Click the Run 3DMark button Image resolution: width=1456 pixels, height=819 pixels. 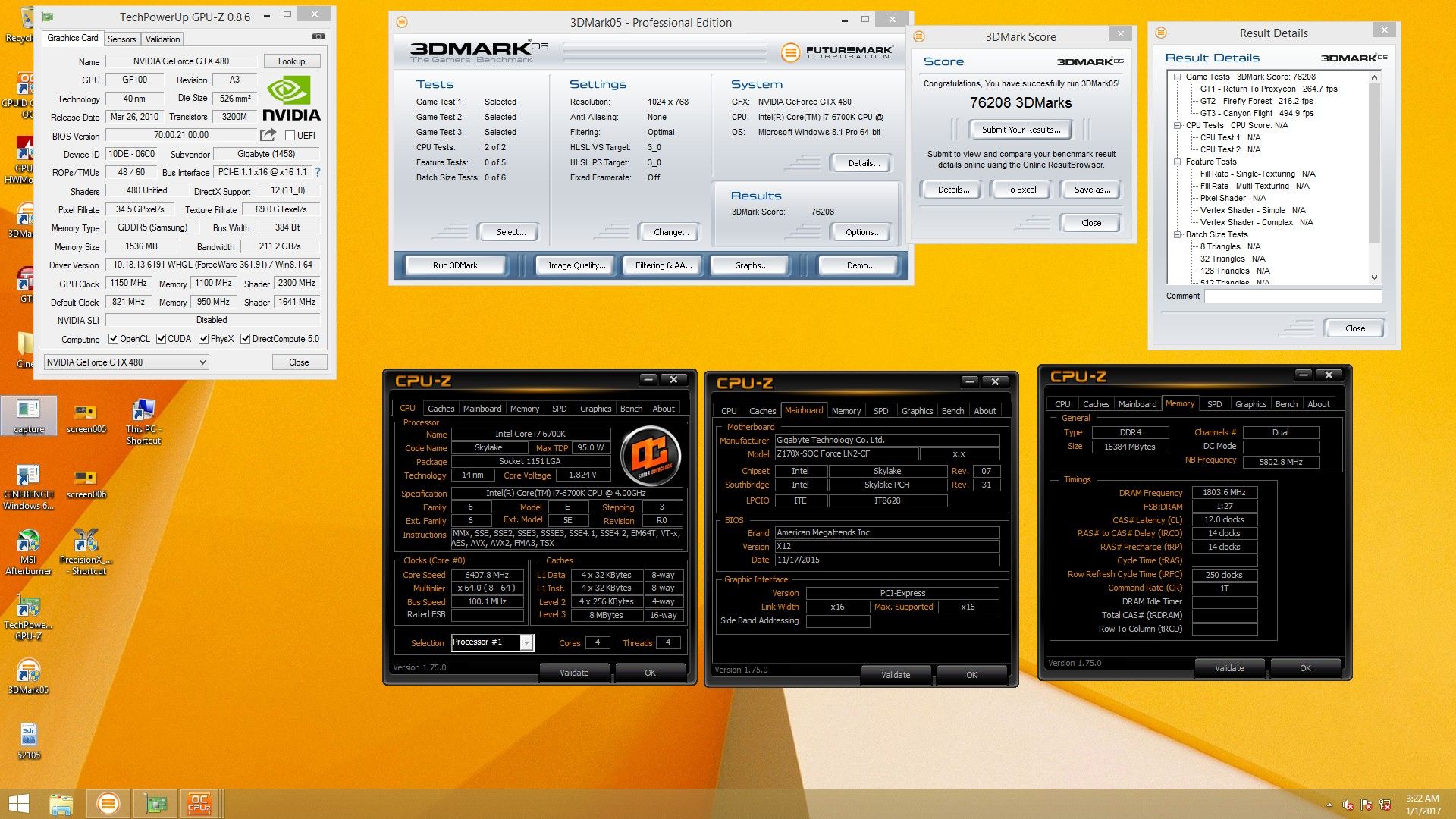point(455,265)
